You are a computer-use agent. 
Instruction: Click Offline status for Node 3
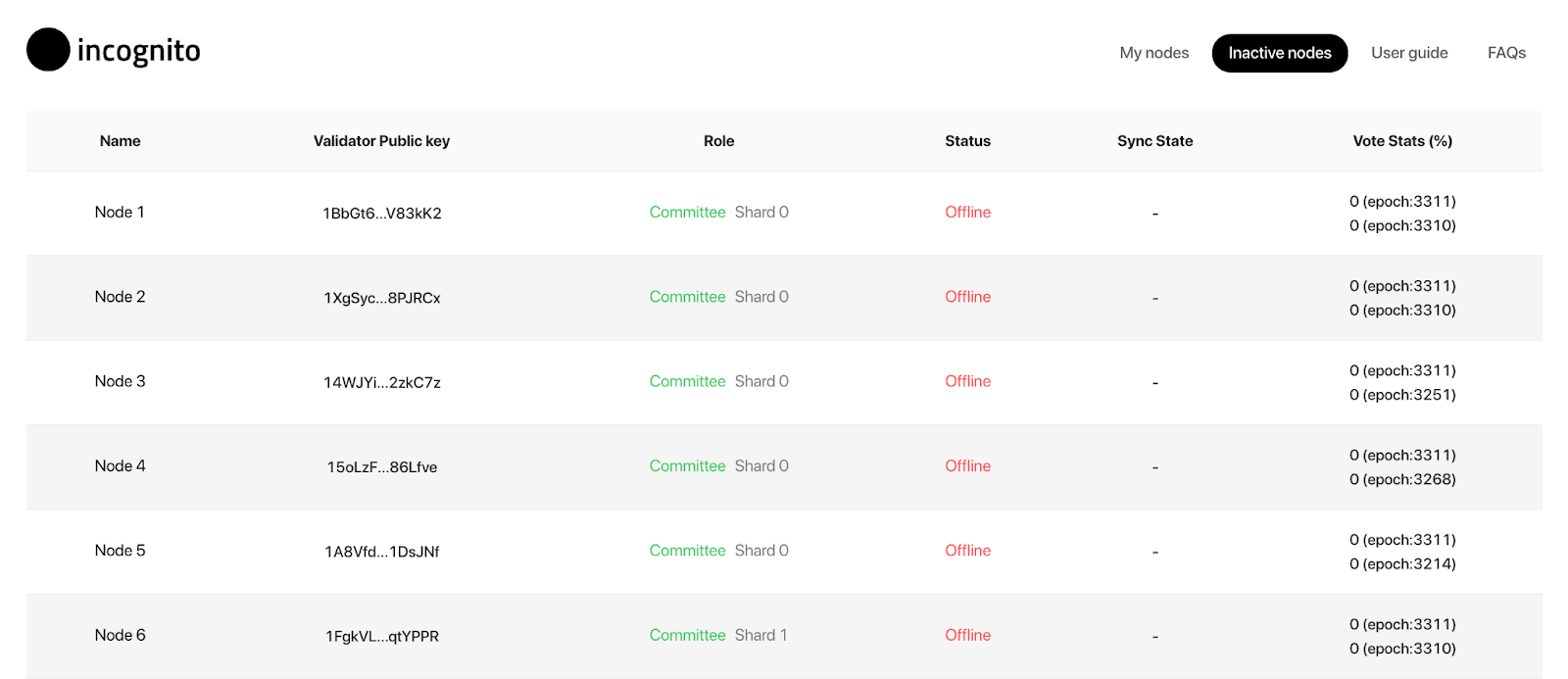[967, 381]
